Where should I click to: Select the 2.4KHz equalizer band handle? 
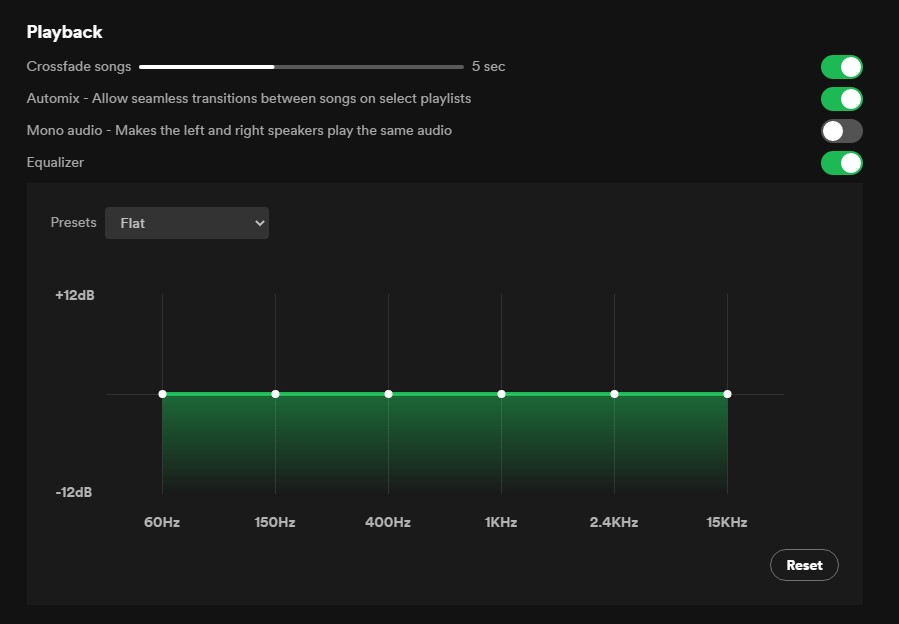click(614, 394)
